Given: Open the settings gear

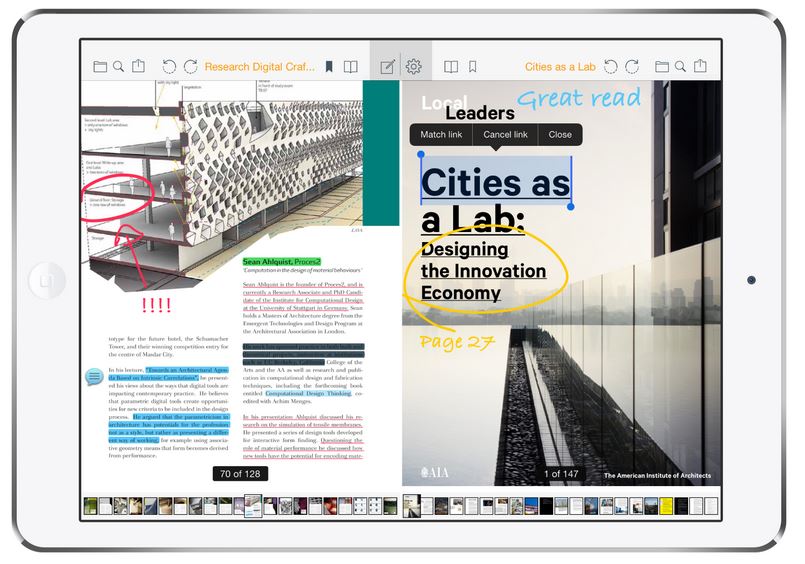Looking at the screenshot, I should click(x=413, y=67).
